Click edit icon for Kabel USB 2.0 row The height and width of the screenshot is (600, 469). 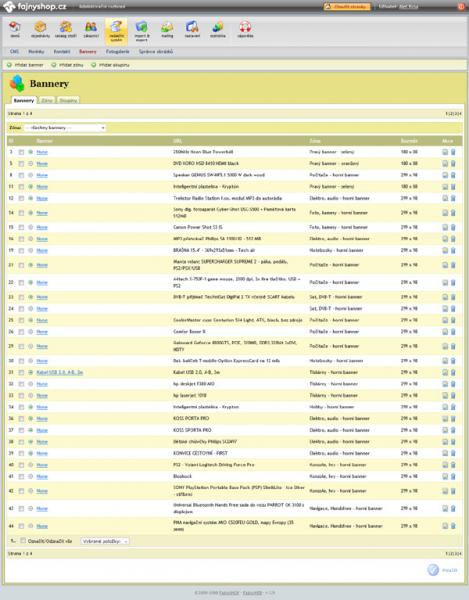[x=445, y=372]
